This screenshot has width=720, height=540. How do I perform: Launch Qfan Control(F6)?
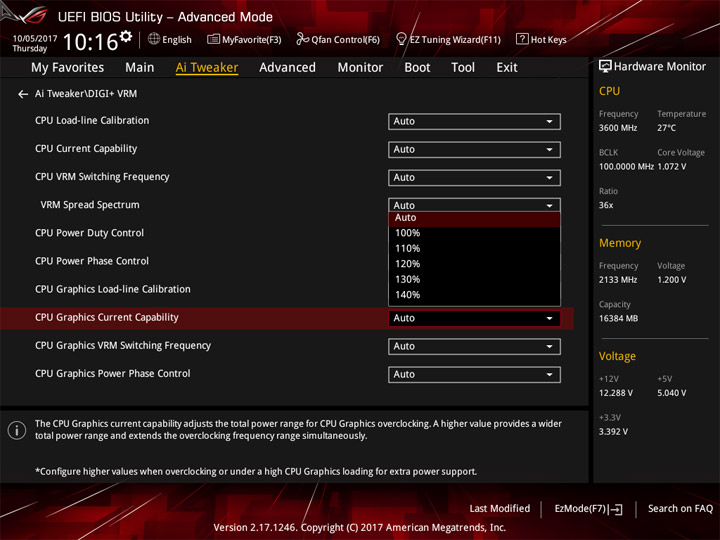[x=338, y=39]
